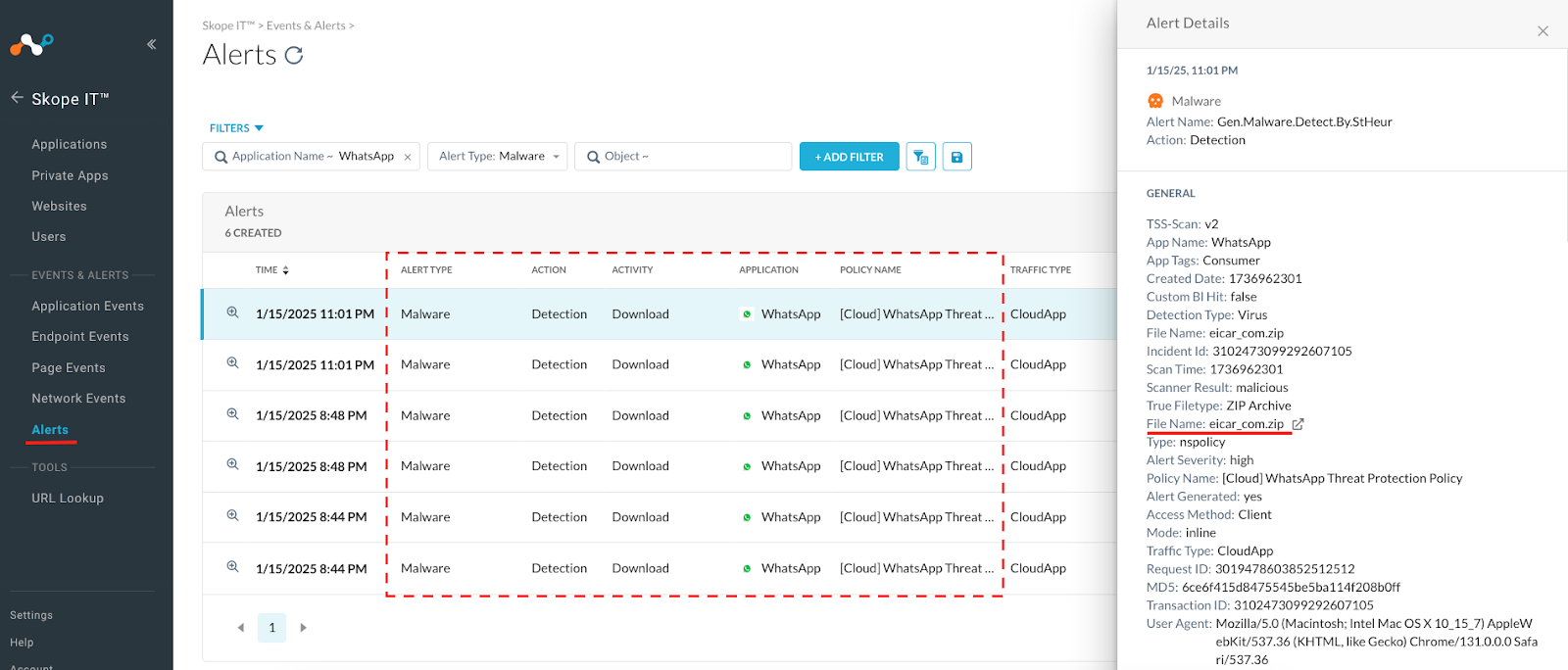1568x670 pixels.
Task: Click the ACTION column header
Action: pyautogui.click(x=549, y=270)
